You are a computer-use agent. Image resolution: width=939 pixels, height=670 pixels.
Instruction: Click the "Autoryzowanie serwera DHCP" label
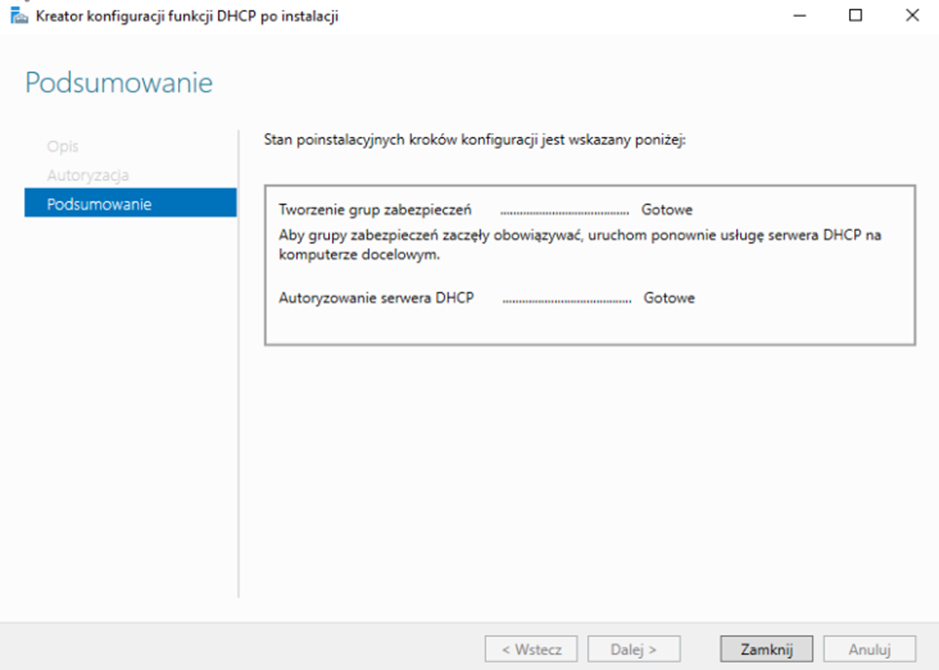pos(376,298)
